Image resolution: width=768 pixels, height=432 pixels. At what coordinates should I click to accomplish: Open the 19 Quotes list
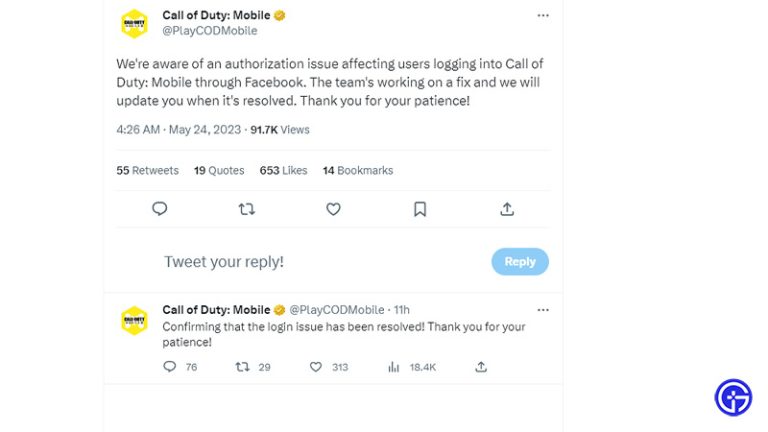coord(219,171)
